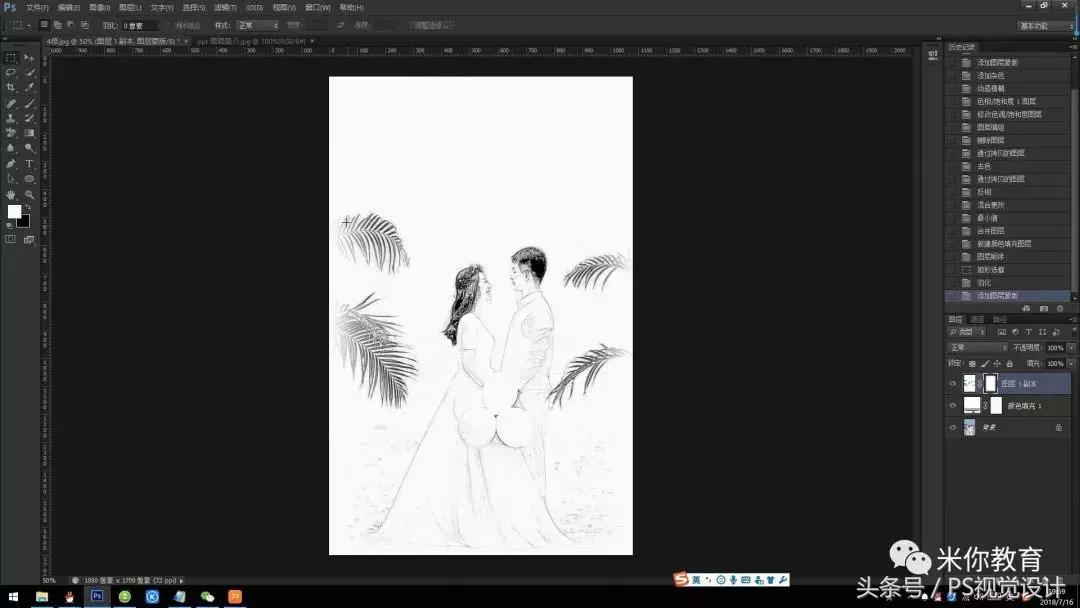
Task: Select the Lasso tool
Action: point(10,74)
